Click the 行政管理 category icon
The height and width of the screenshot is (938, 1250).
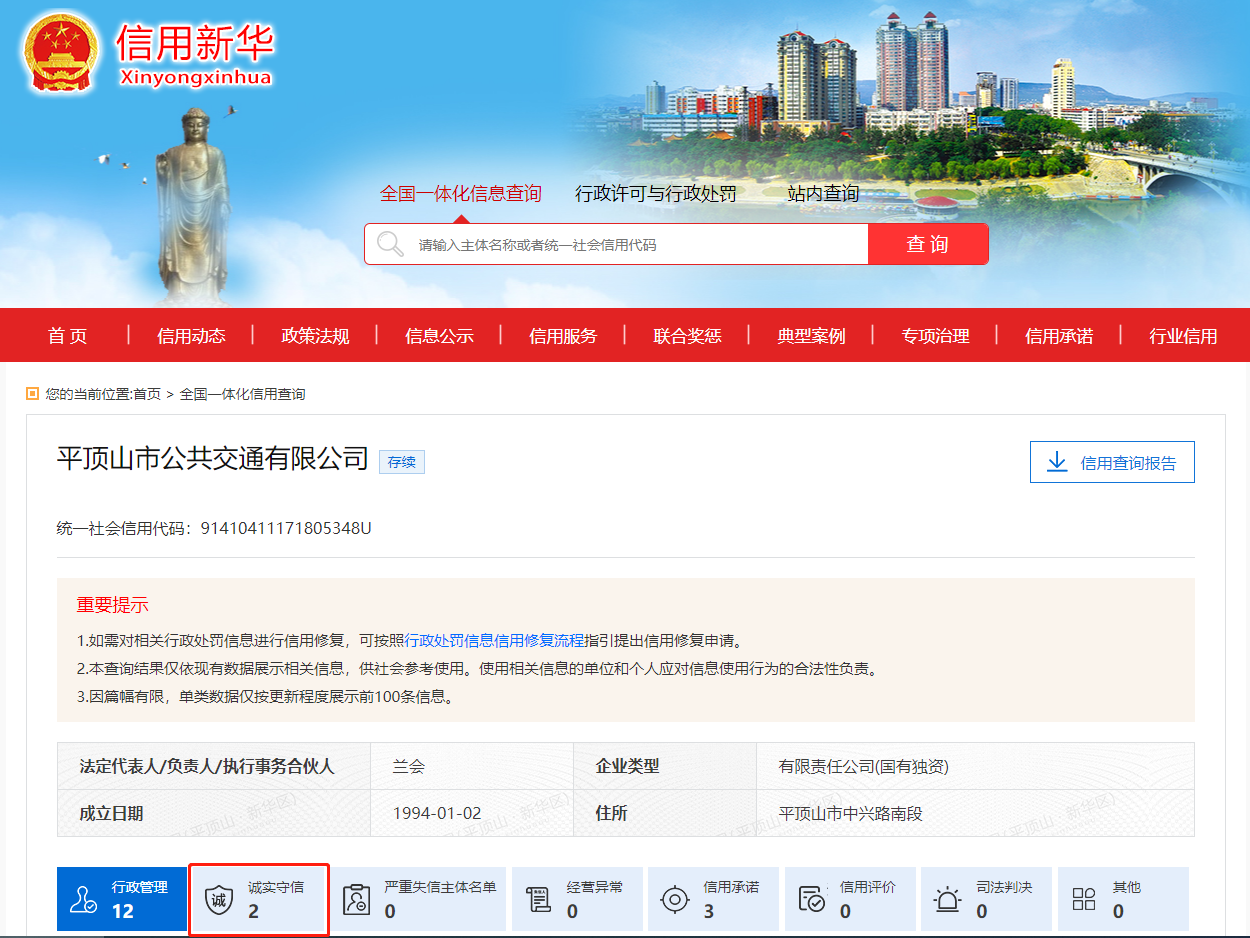tap(83, 899)
